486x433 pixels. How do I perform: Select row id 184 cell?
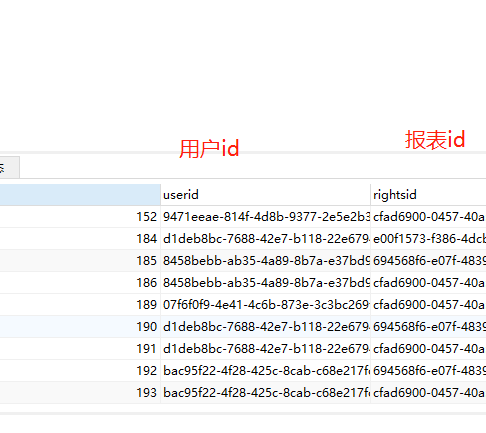[x=80, y=239]
